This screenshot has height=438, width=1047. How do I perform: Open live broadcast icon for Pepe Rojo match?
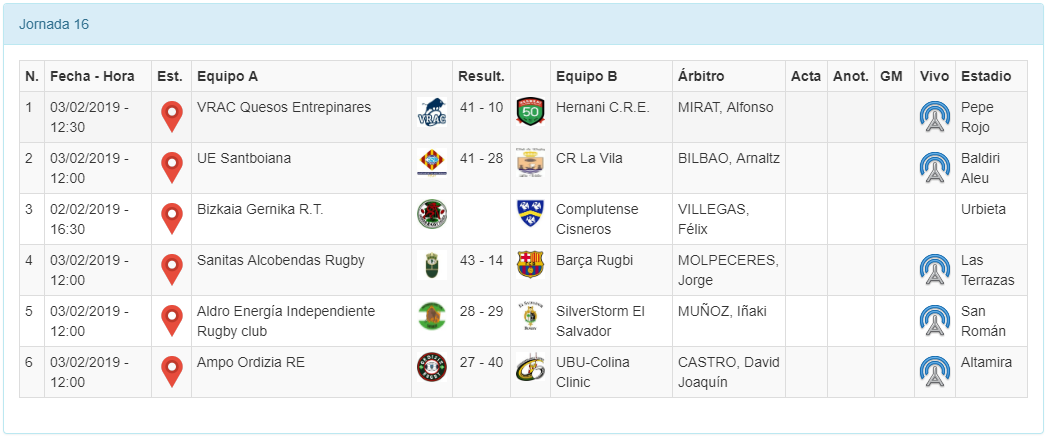(x=935, y=117)
